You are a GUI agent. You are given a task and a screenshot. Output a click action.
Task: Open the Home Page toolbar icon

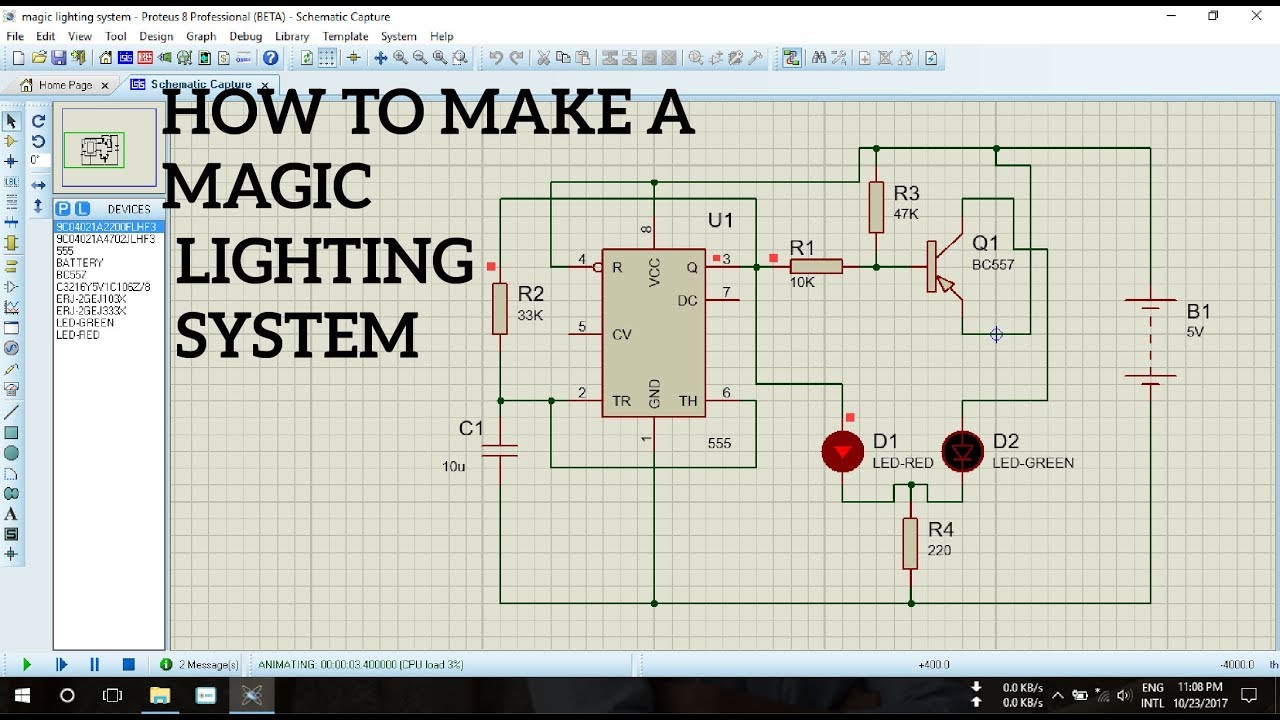[105, 58]
